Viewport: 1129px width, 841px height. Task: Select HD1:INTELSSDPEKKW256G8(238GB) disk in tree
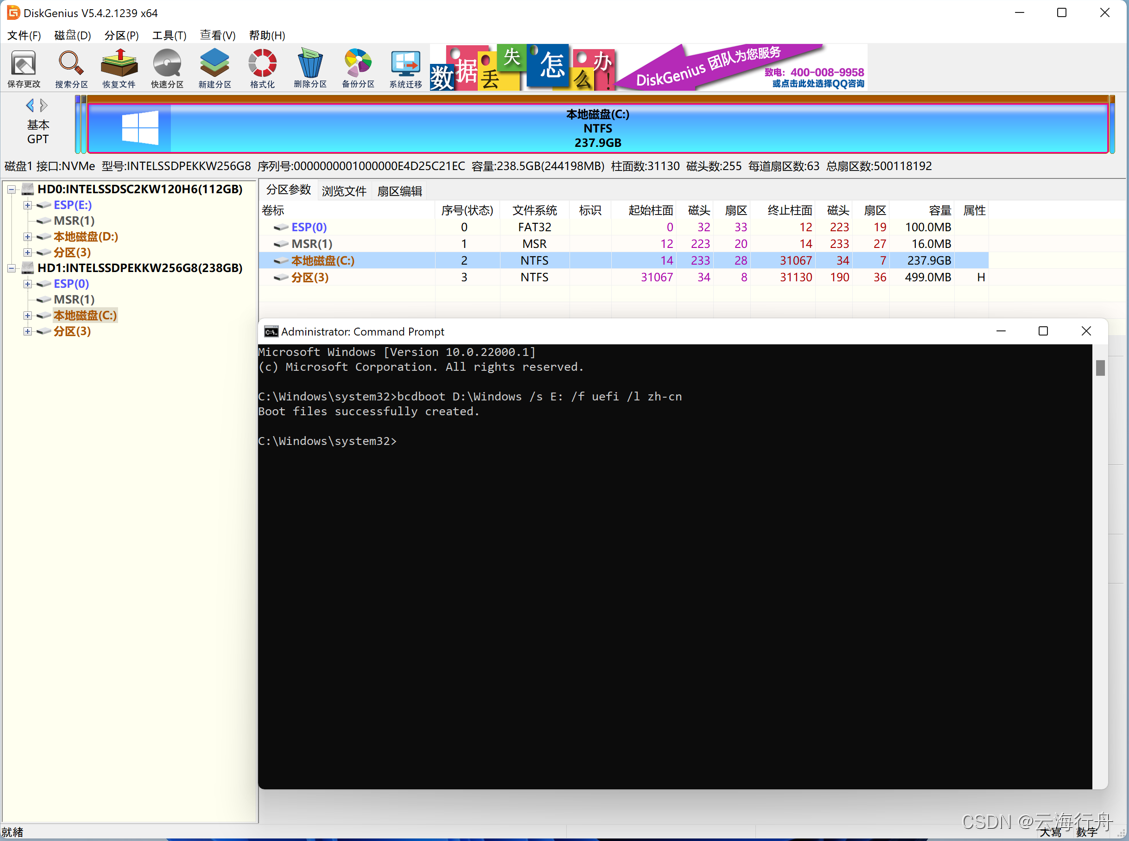140,268
